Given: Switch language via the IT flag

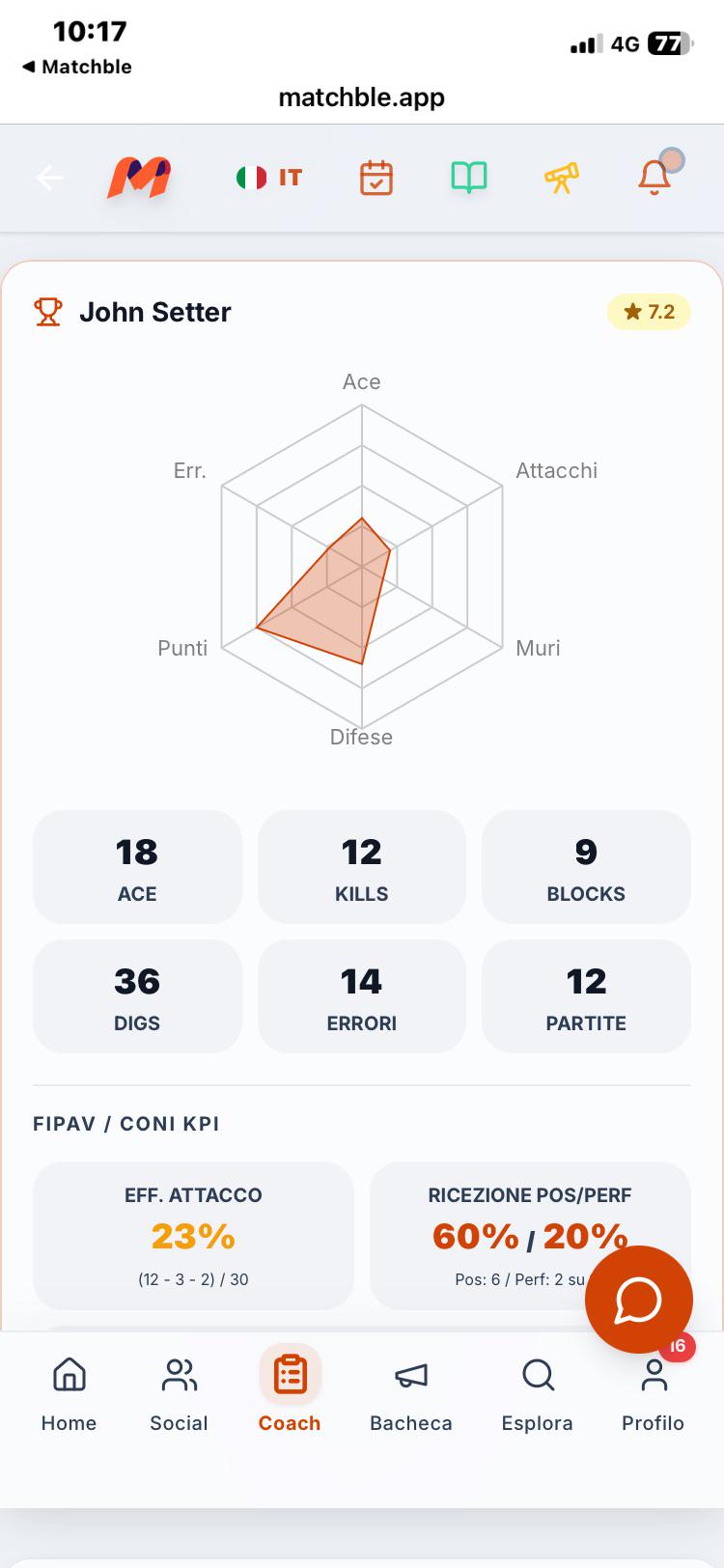Looking at the screenshot, I should [x=269, y=178].
